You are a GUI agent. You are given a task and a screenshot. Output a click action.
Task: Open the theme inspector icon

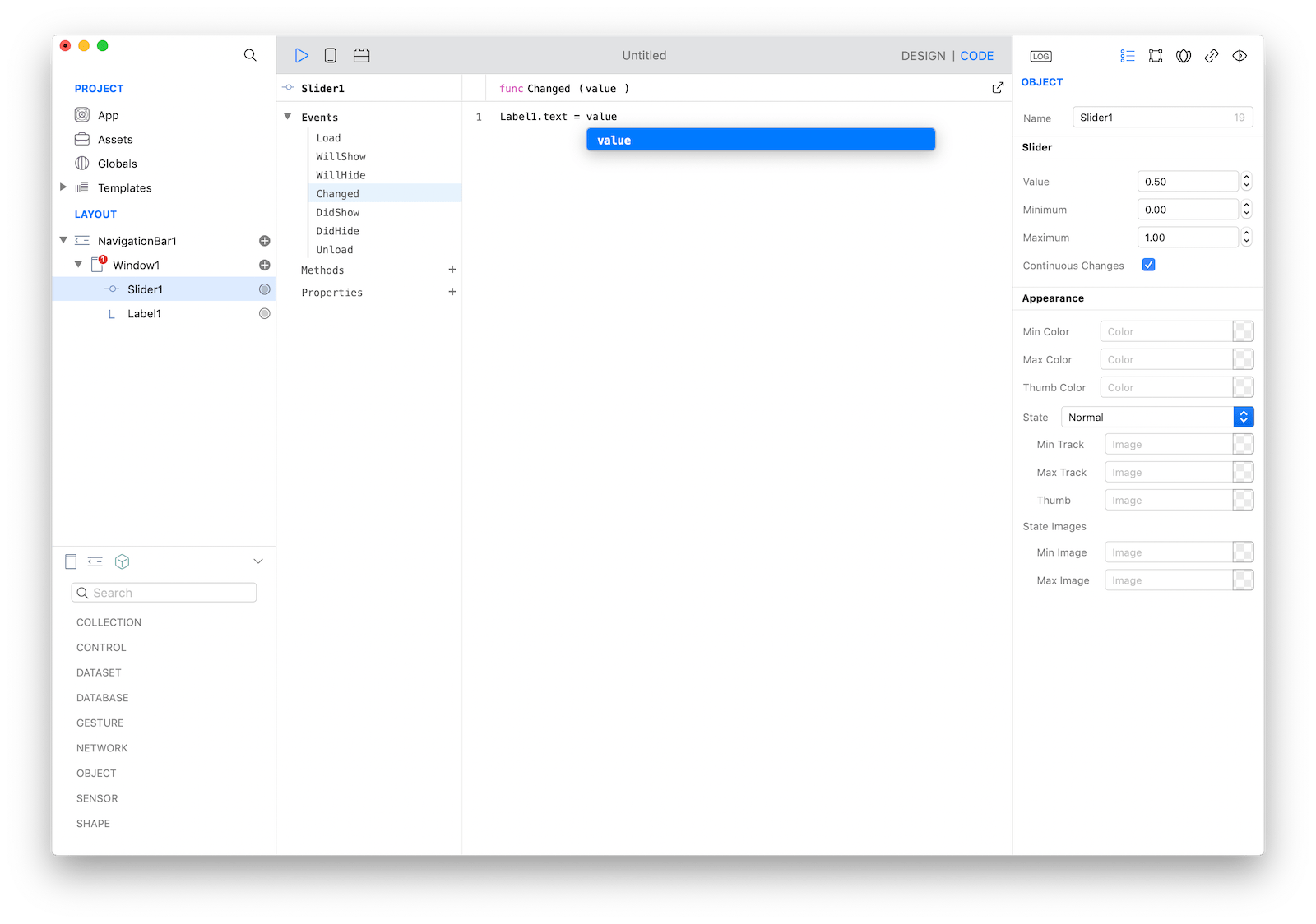tap(1184, 56)
